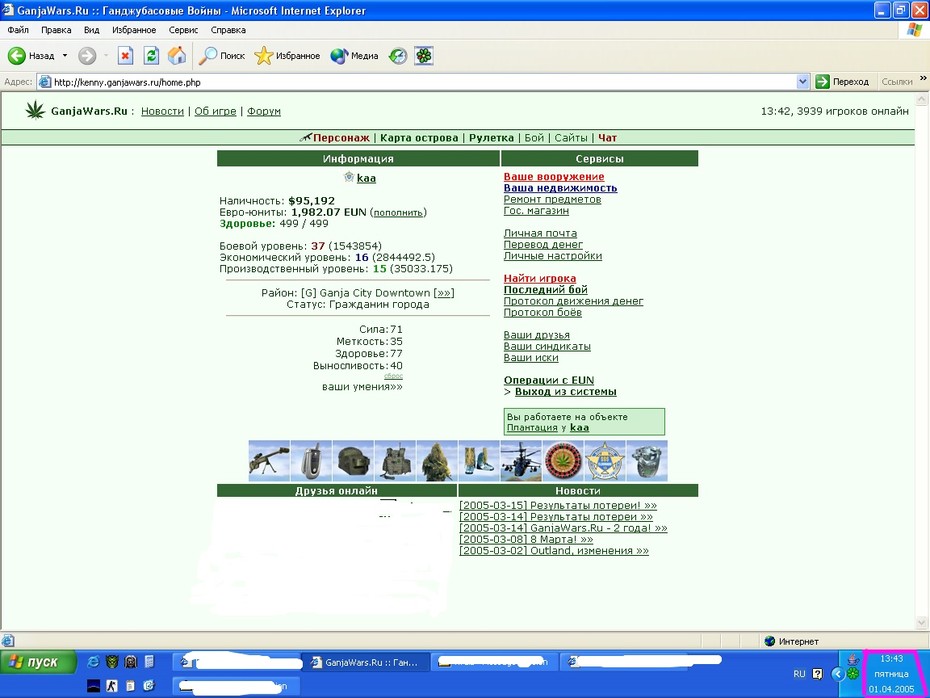Expand hidden tray icons arrow
930x698 pixels.
click(x=837, y=674)
